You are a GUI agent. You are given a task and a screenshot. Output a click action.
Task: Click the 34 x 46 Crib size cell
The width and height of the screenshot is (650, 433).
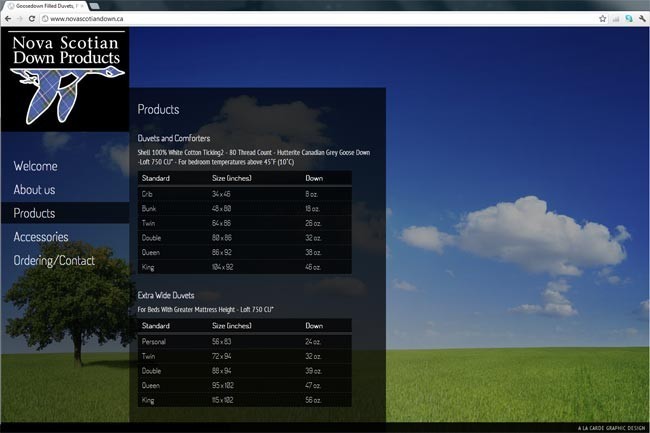point(221,194)
